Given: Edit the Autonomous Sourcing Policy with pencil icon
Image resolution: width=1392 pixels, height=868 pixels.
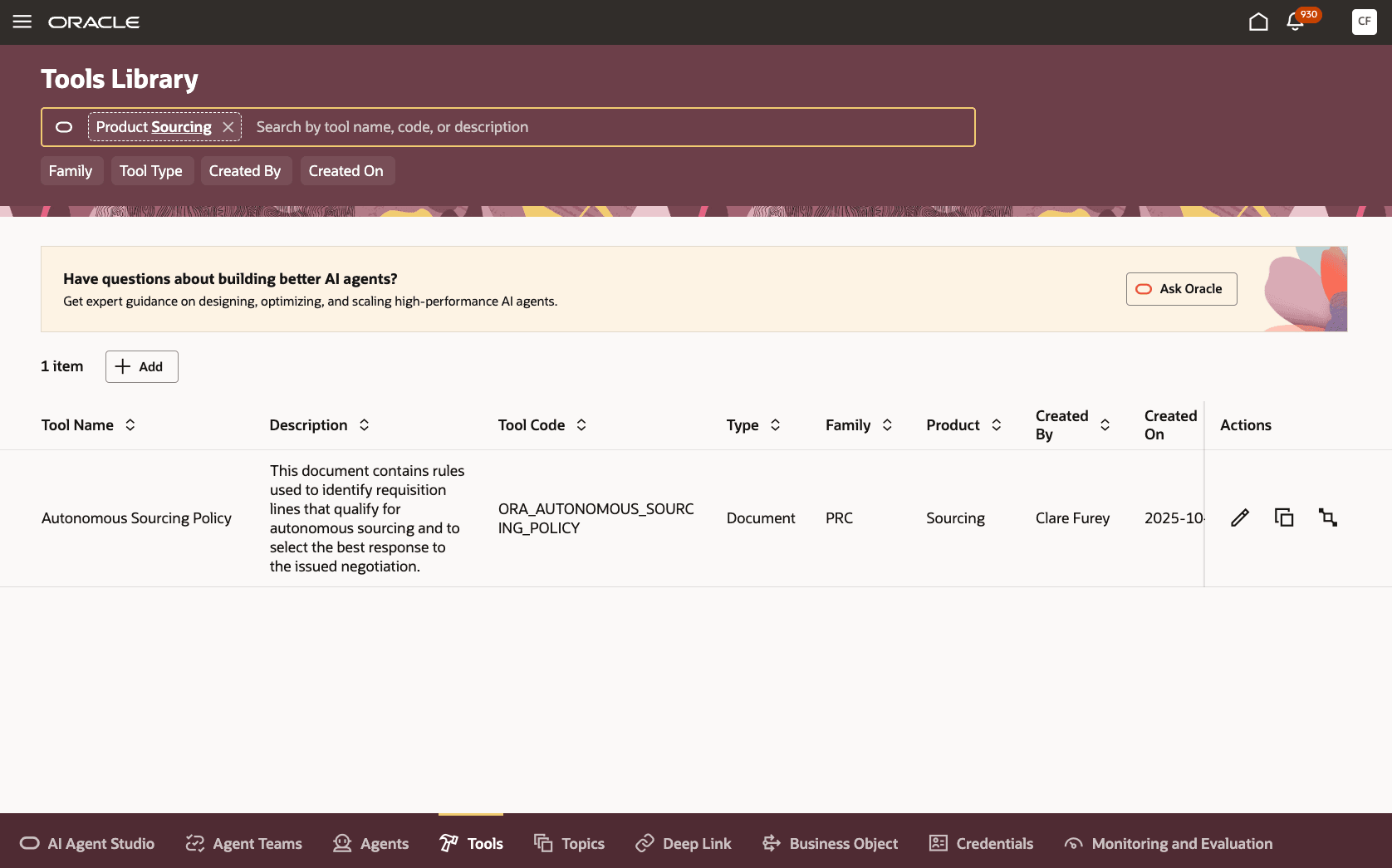Looking at the screenshot, I should (1239, 517).
